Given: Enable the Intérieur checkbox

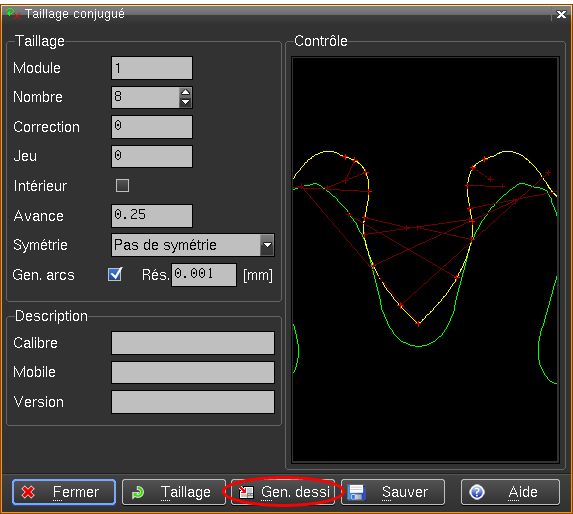Looking at the screenshot, I should click(x=122, y=186).
